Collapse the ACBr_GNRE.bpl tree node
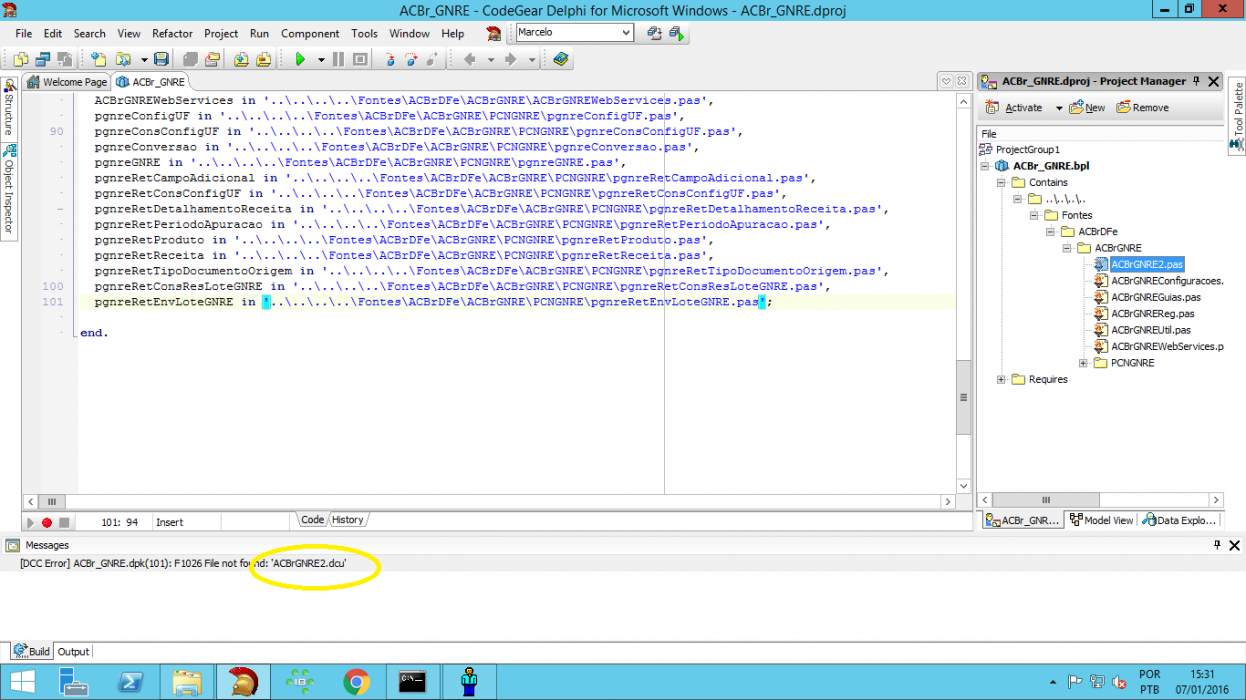 tap(986, 166)
